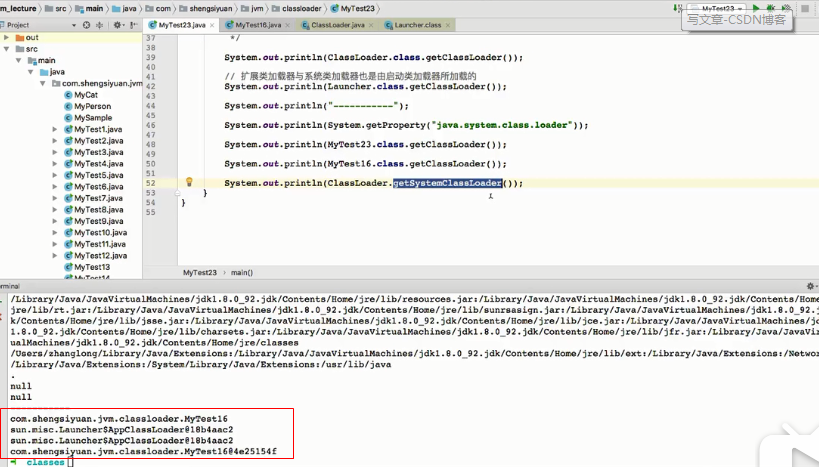Close the MyTest23.java tab
819x467 pixels.
coord(212,25)
